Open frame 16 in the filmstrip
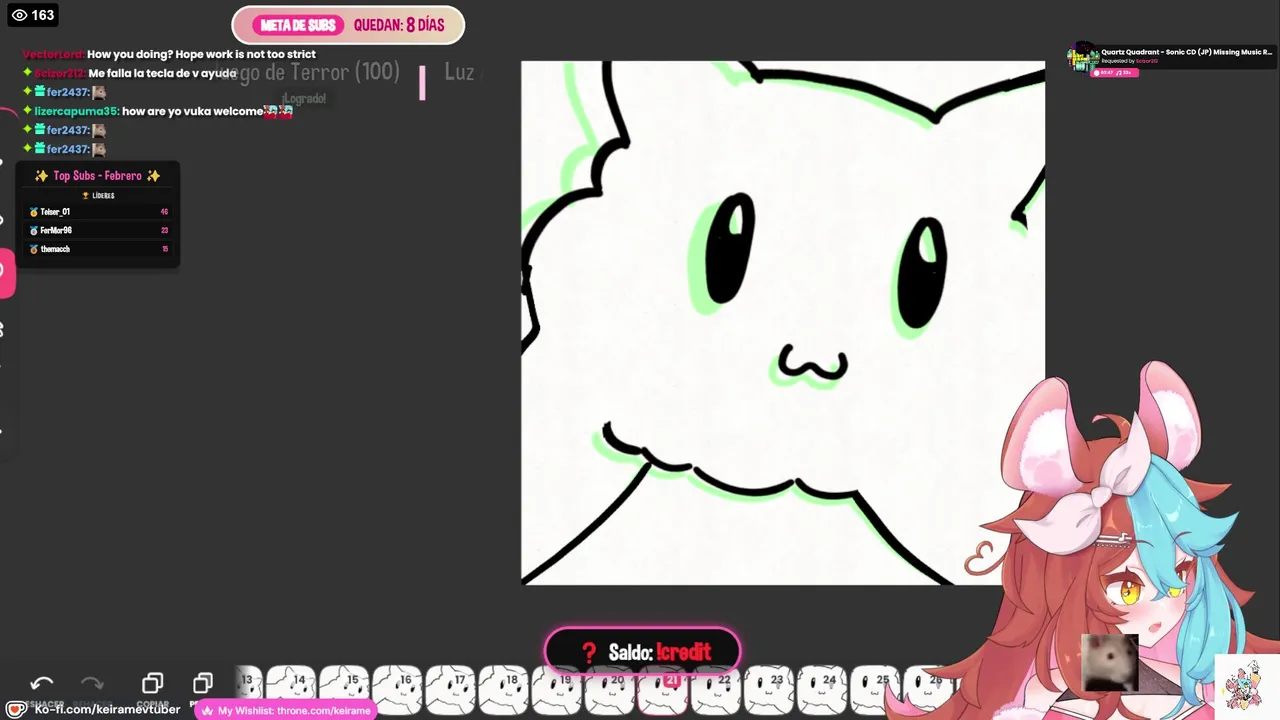Viewport: 1280px width, 720px height. tap(396, 690)
